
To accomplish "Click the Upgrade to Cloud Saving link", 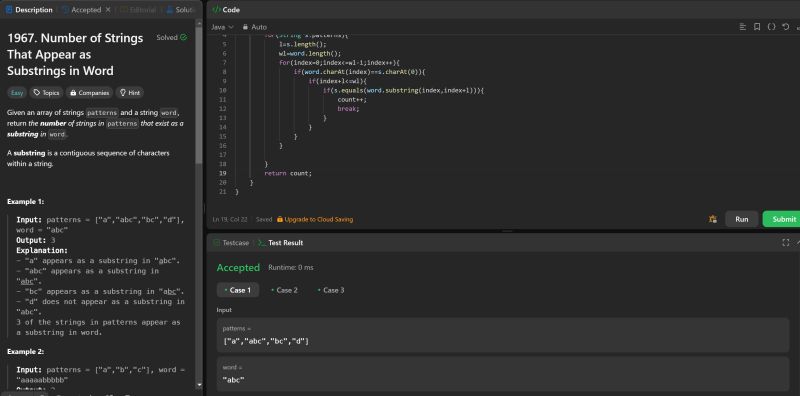I will [315, 219].
